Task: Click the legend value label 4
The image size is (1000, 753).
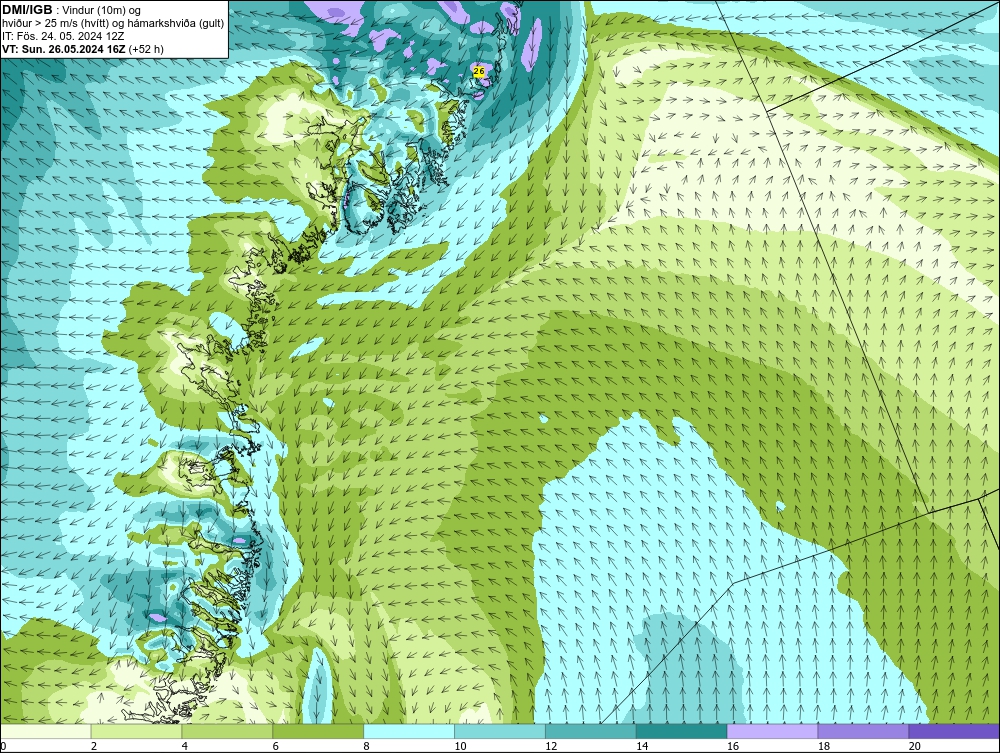Action: 185,746
